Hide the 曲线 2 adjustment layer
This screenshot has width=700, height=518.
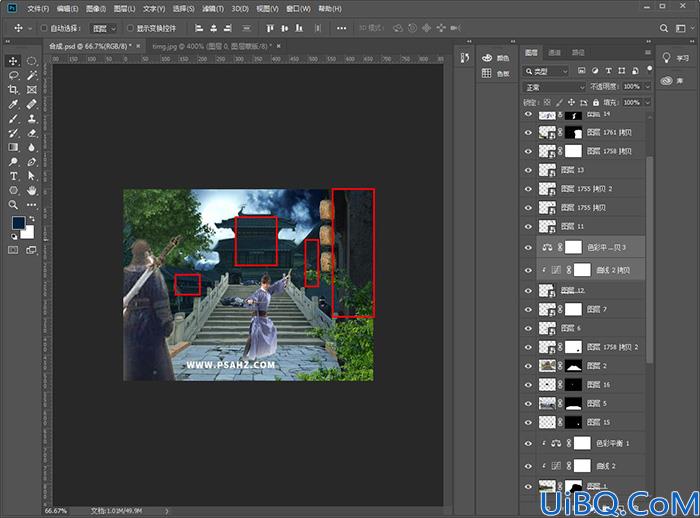[528, 466]
